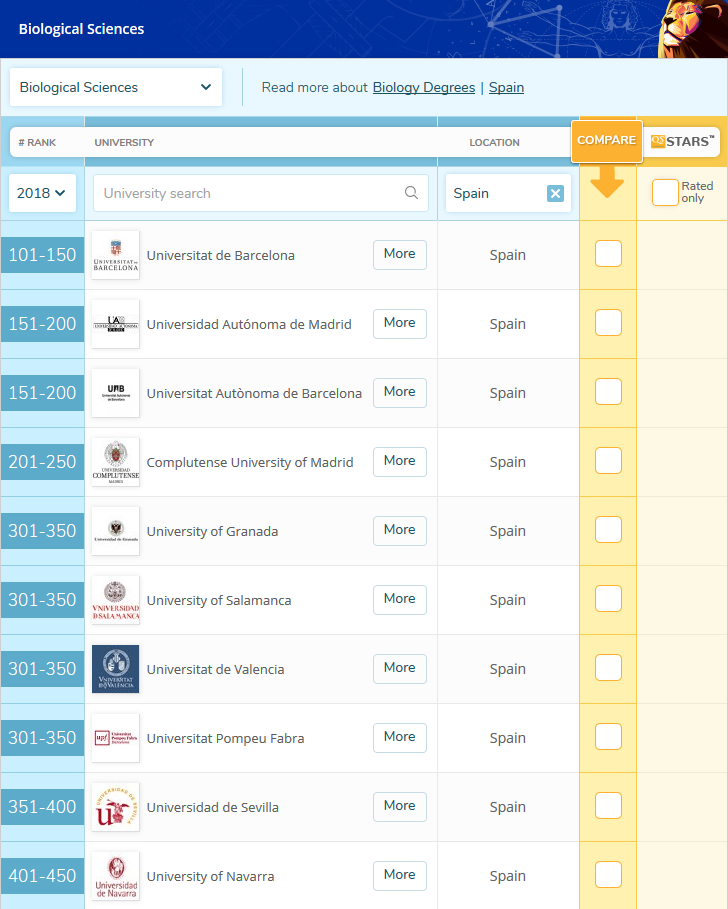Sort by the # RANK column header

(x=37, y=143)
